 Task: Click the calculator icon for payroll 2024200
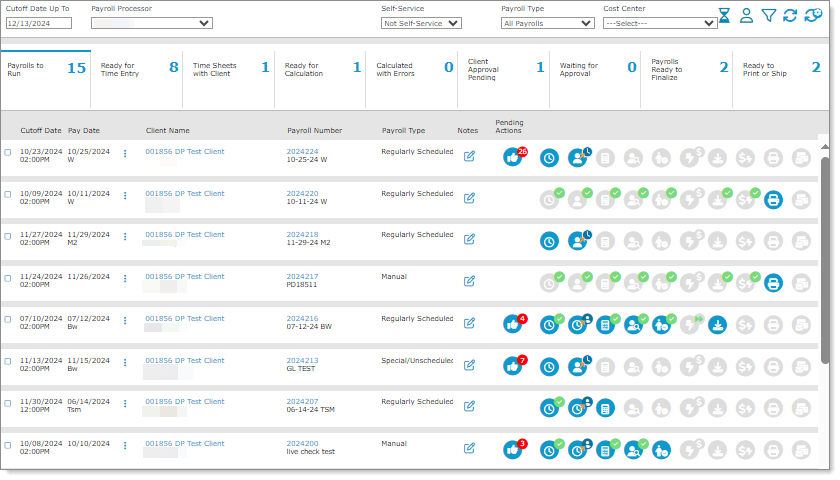605,450
